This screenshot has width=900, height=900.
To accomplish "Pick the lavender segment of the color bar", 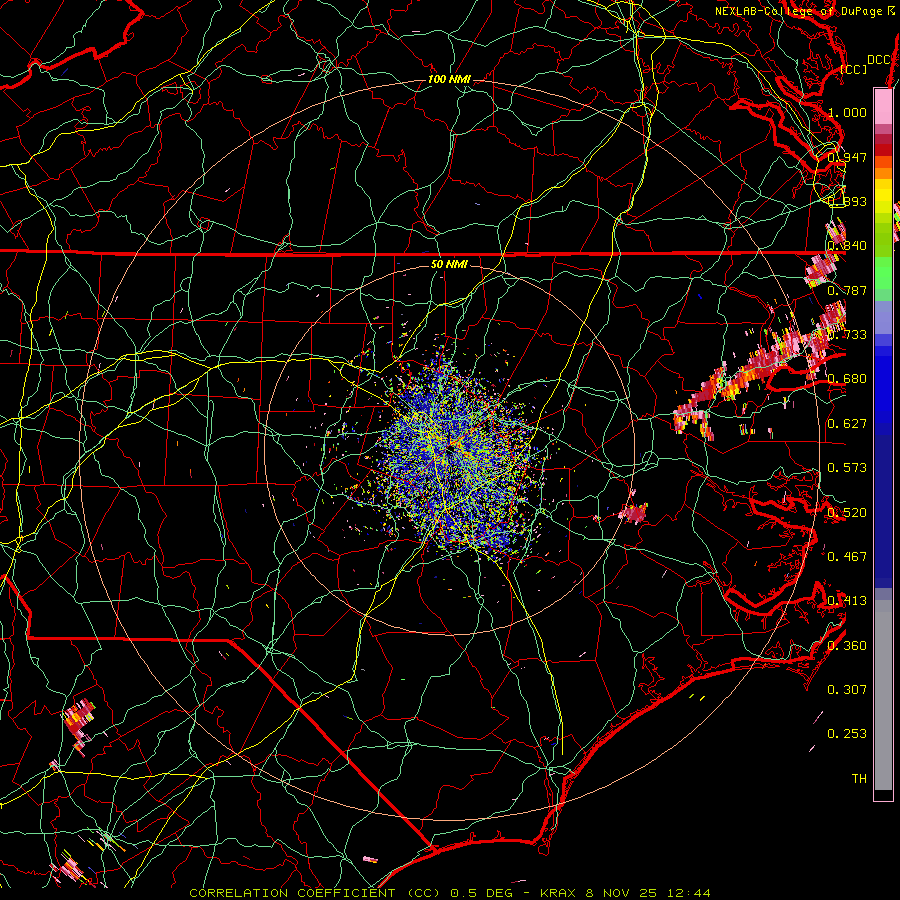I will [x=883, y=316].
